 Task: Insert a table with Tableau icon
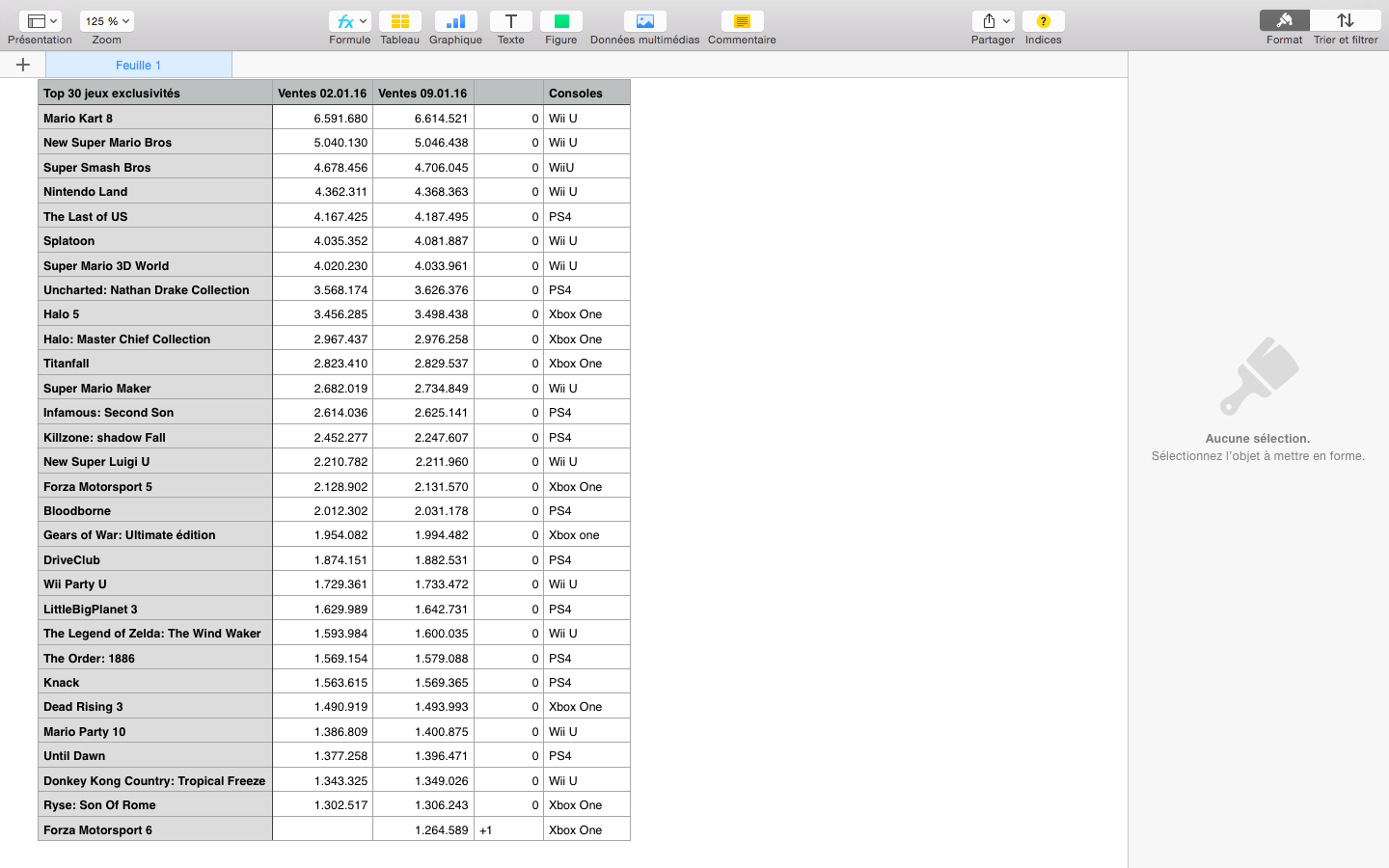coord(399,21)
